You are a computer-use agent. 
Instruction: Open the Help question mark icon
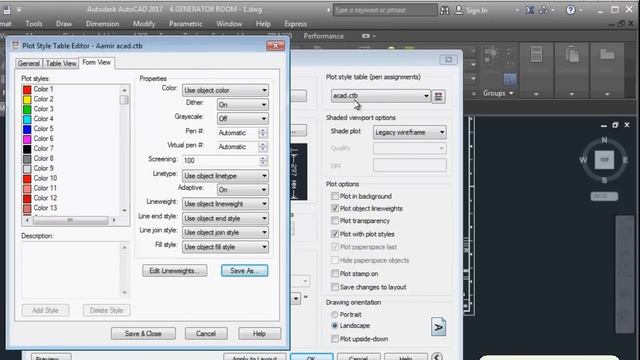click(x=571, y=10)
